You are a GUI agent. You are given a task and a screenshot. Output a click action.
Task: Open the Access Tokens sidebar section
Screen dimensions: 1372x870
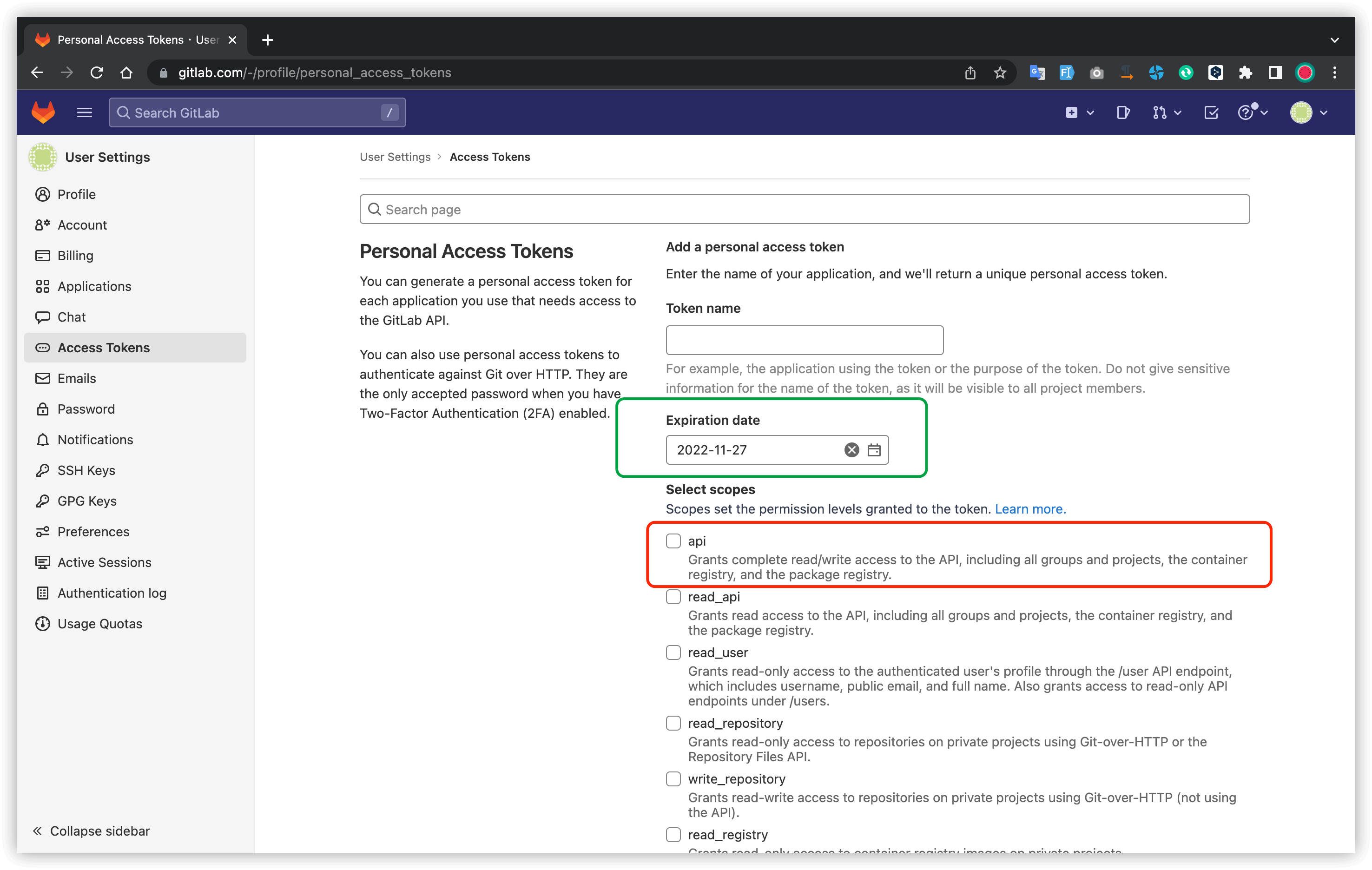pyautogui.click(x=103, y=347)
